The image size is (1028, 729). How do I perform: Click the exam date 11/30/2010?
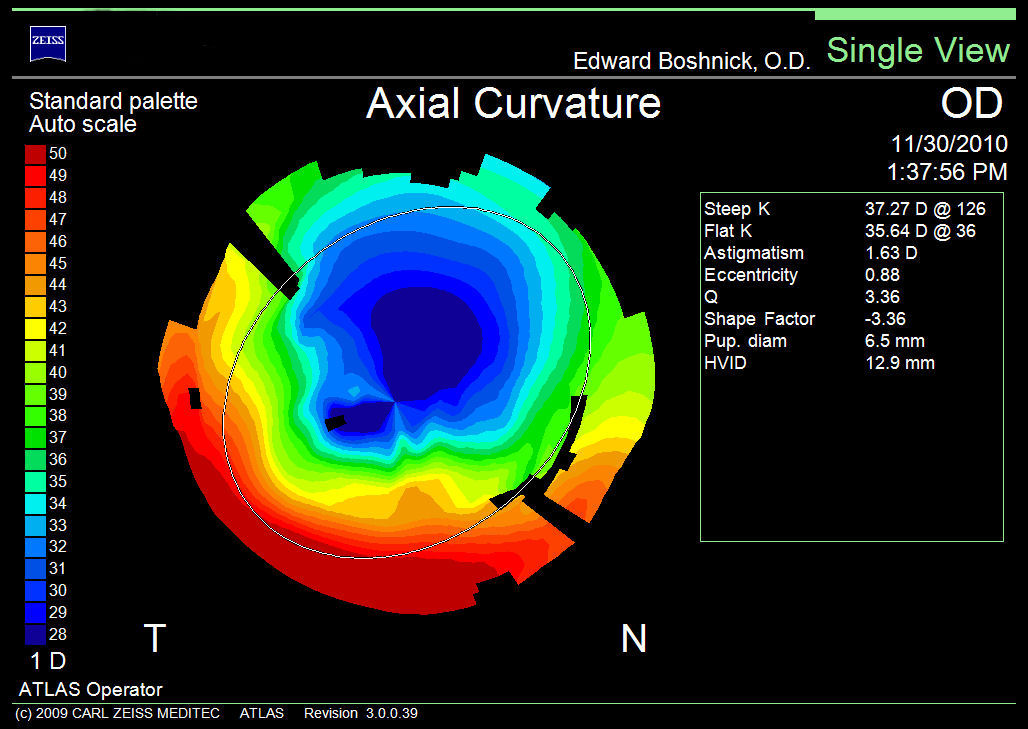click(948, 145)
